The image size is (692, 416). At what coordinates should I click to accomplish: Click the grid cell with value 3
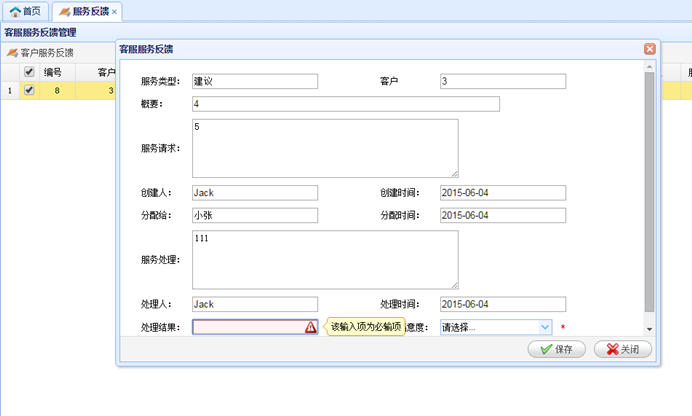pyautogui.click(x=96, y=90)
